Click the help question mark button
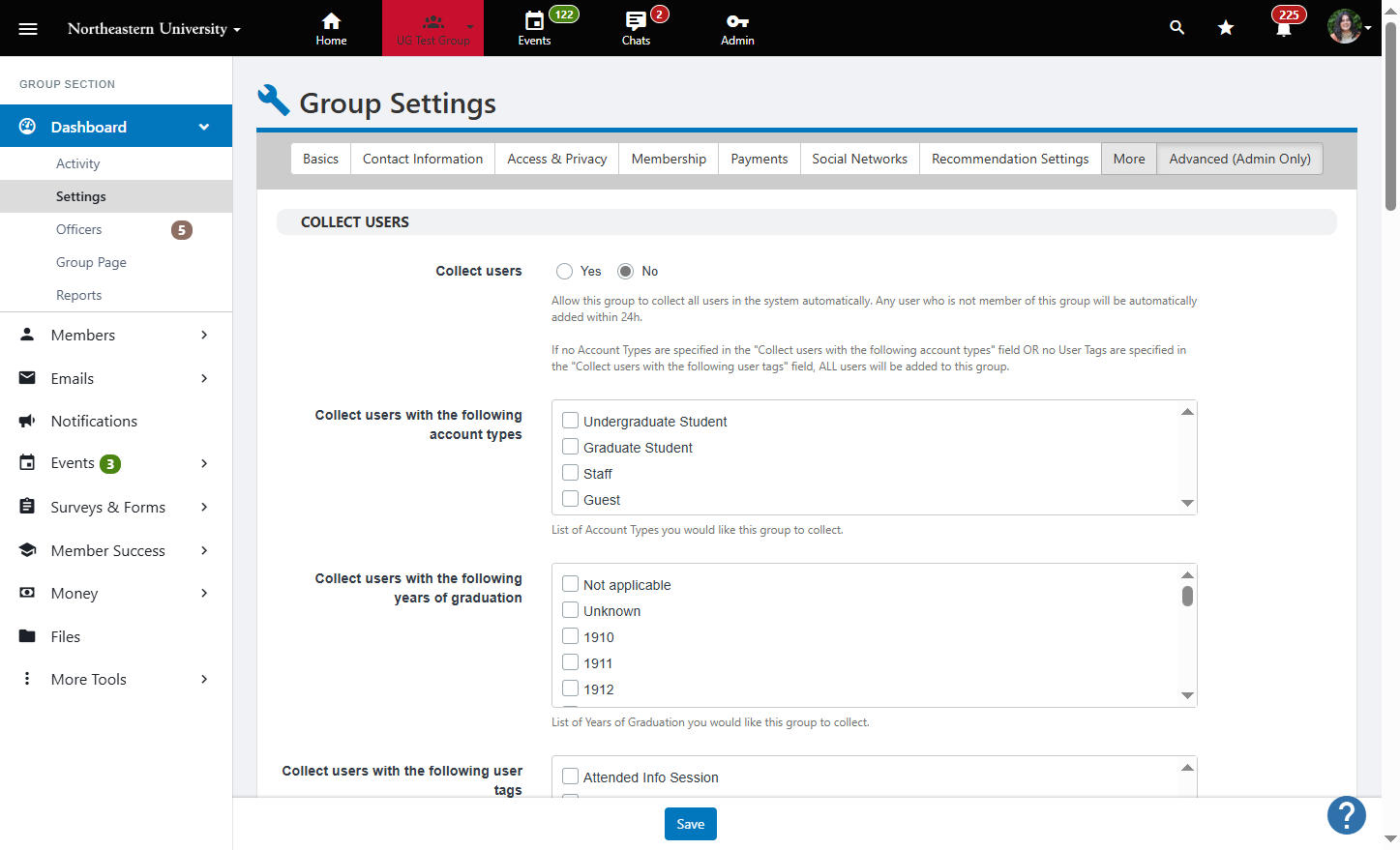Viewport: 1400px width, 850px height. click(1346, 815)
